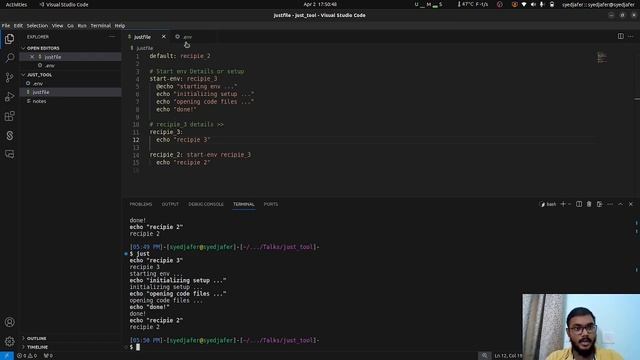This screenshot has width=640, height=360.
Task: Click Ln 12 cursor position in status bar
Action: [x=508, y=356]
